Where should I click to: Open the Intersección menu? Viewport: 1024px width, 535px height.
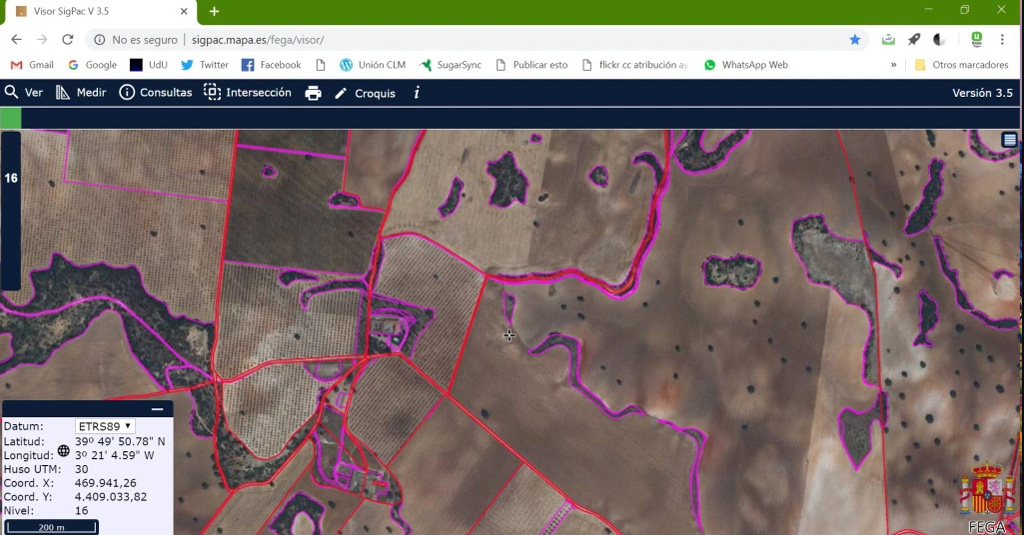coord(248,93)
